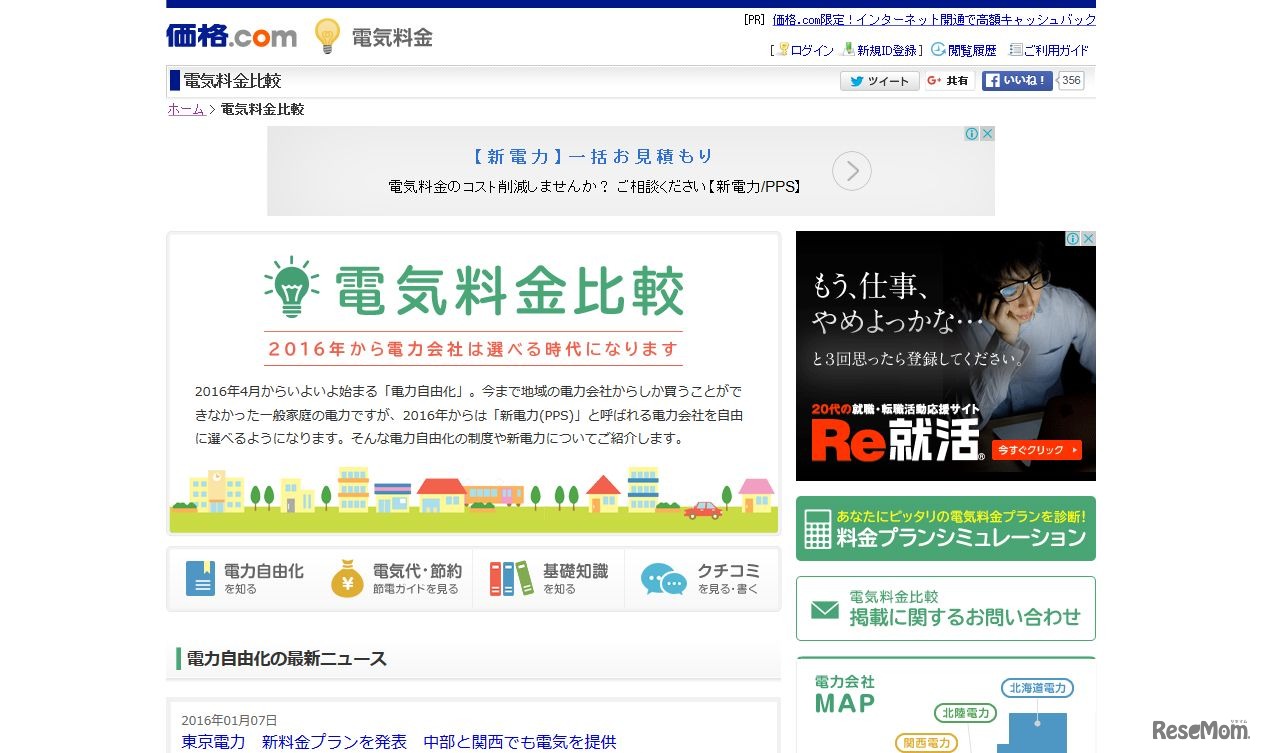Open 閲覧履歴 via the clock icon

[x=937, y=49]
